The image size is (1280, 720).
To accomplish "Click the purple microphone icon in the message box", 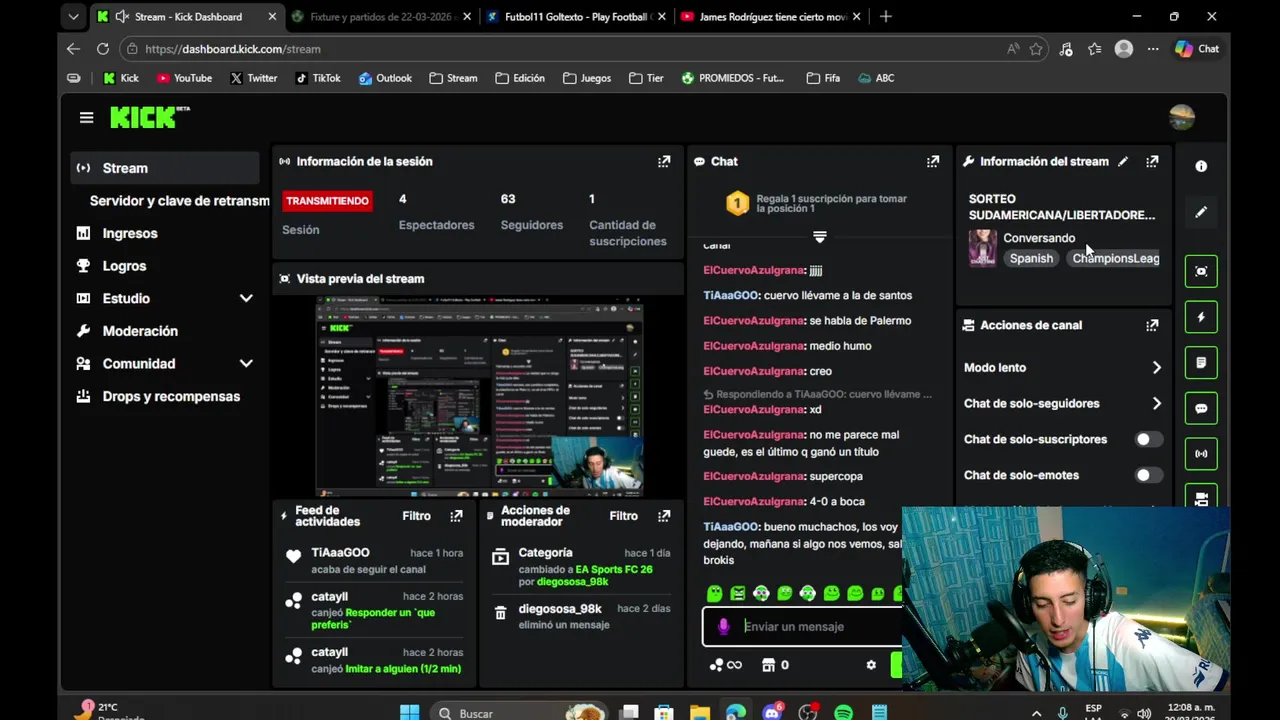I will pos(724,626).
